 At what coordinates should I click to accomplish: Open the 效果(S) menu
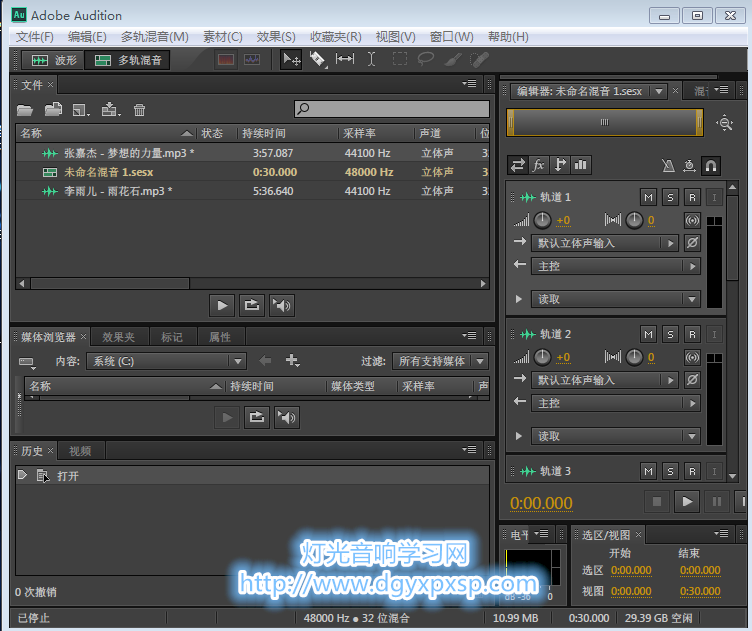click(276, 37)
